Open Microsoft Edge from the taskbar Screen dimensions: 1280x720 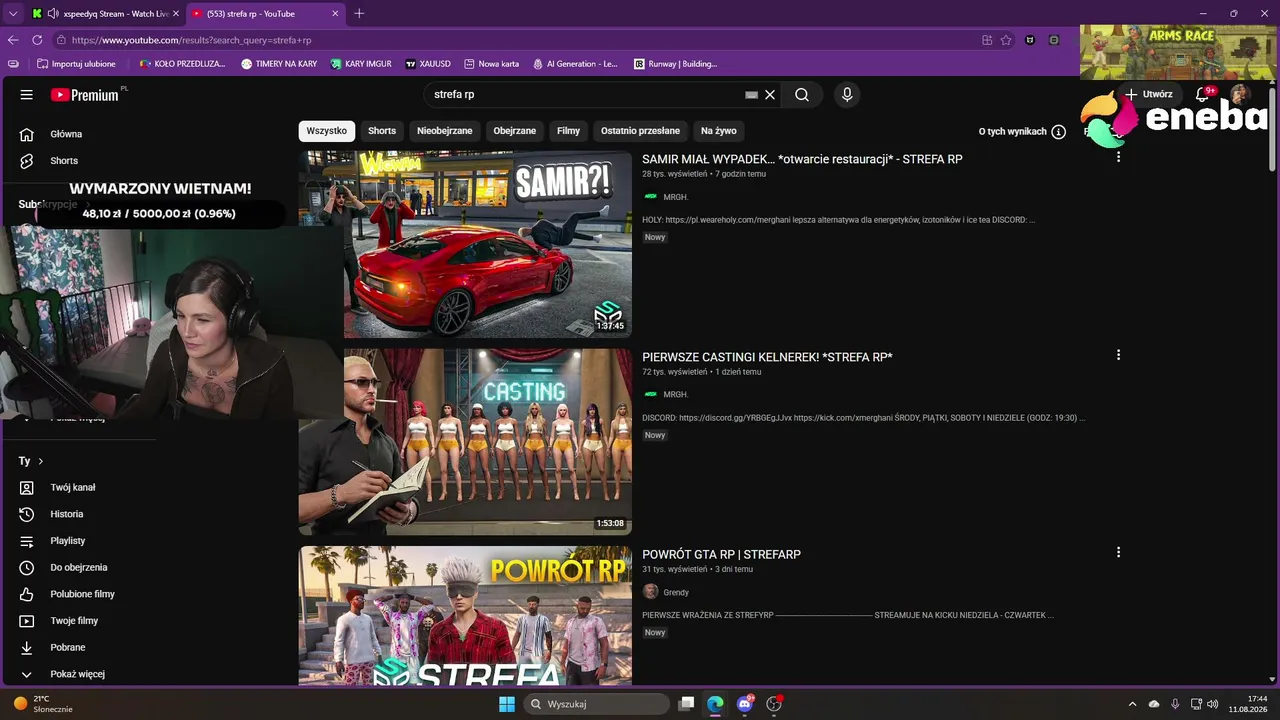715,704
